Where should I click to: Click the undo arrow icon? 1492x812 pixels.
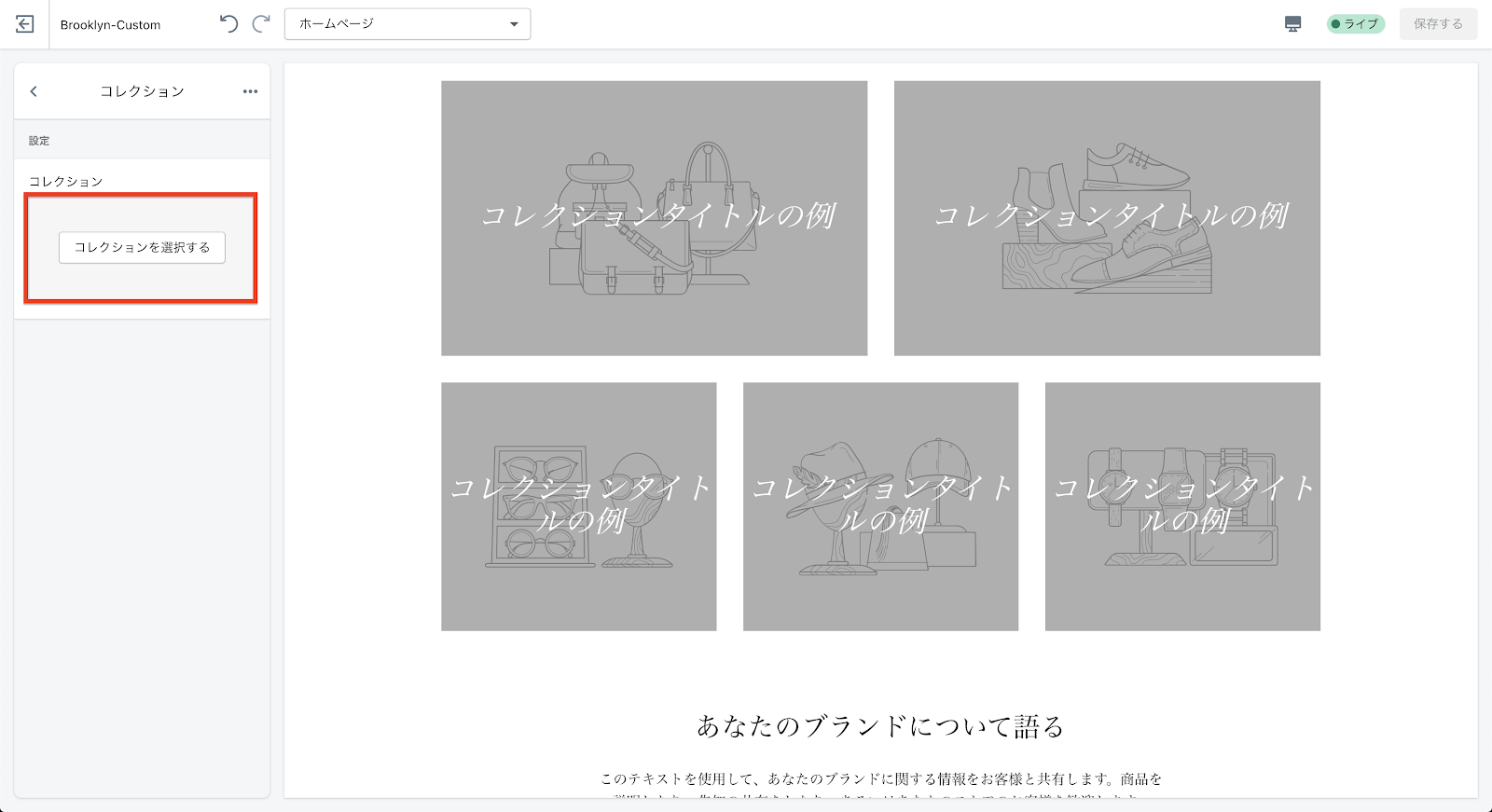coord(228,24)
